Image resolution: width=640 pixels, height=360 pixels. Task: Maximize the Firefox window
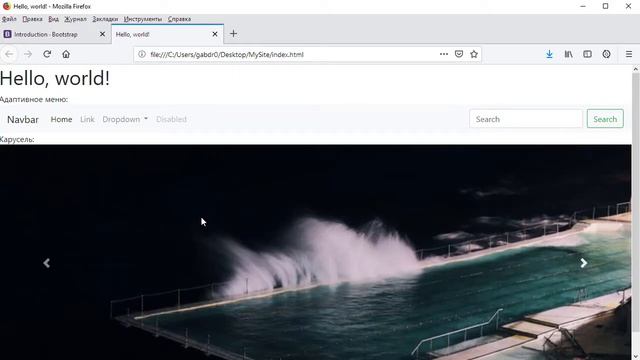605,6
